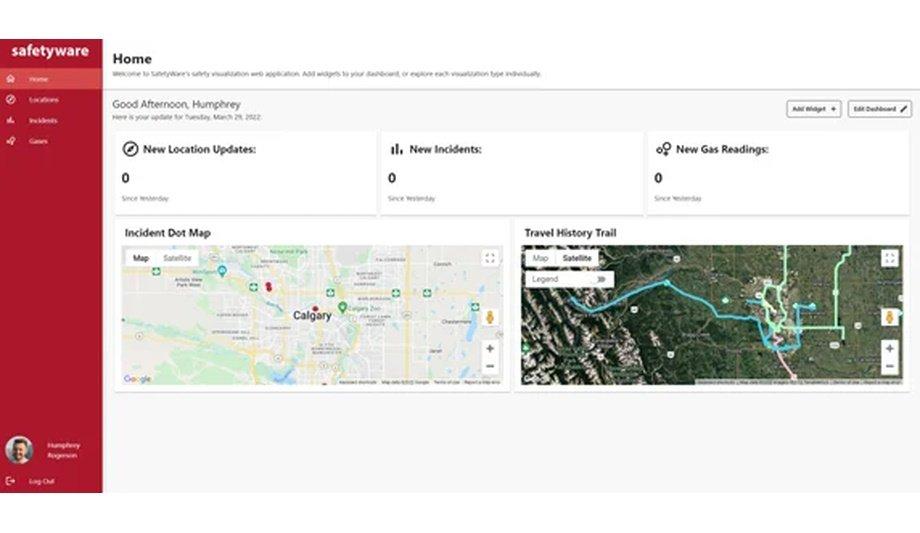920x533 pixels.
Task: Click the gas molecule icon in New Gas Readings card
Action: click(x=664, y=149)
